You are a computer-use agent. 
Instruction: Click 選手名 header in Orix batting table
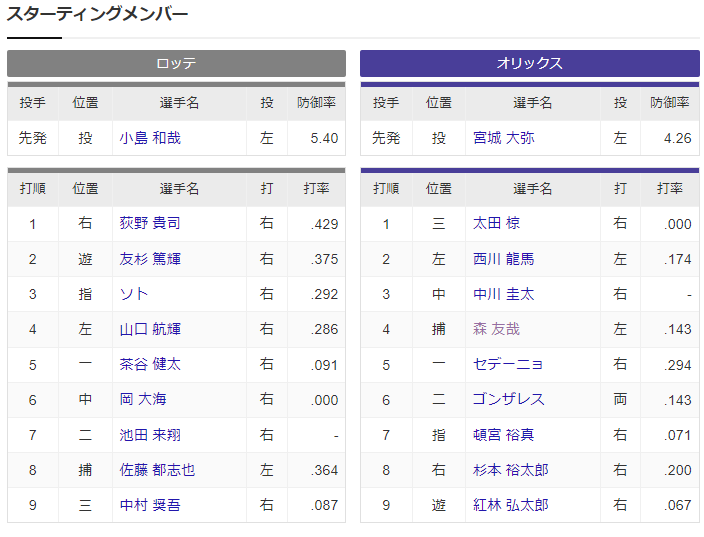pyautogui.click(x=532, y=189)
